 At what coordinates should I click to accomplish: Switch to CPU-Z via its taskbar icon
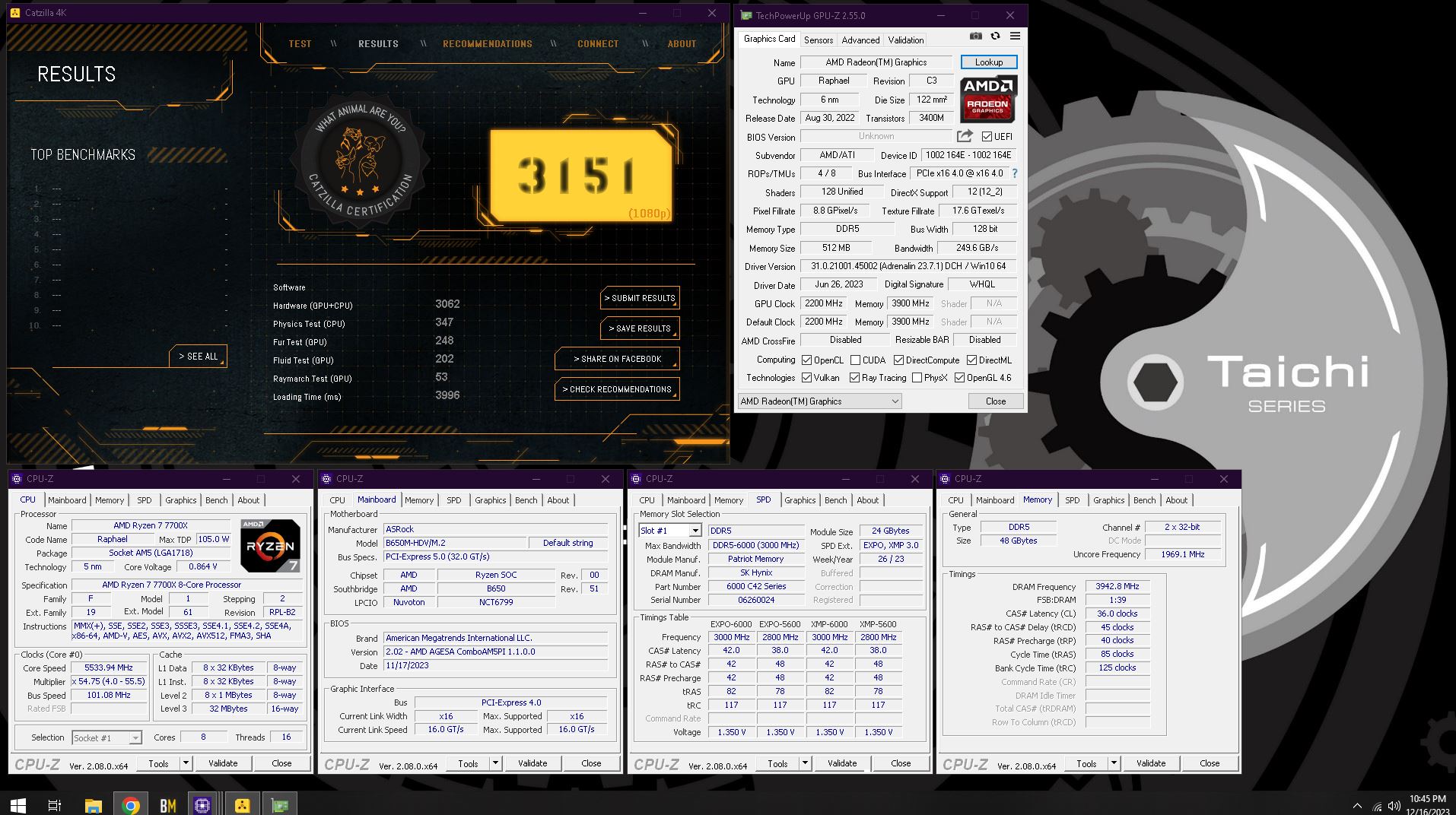tap(202, 804)
